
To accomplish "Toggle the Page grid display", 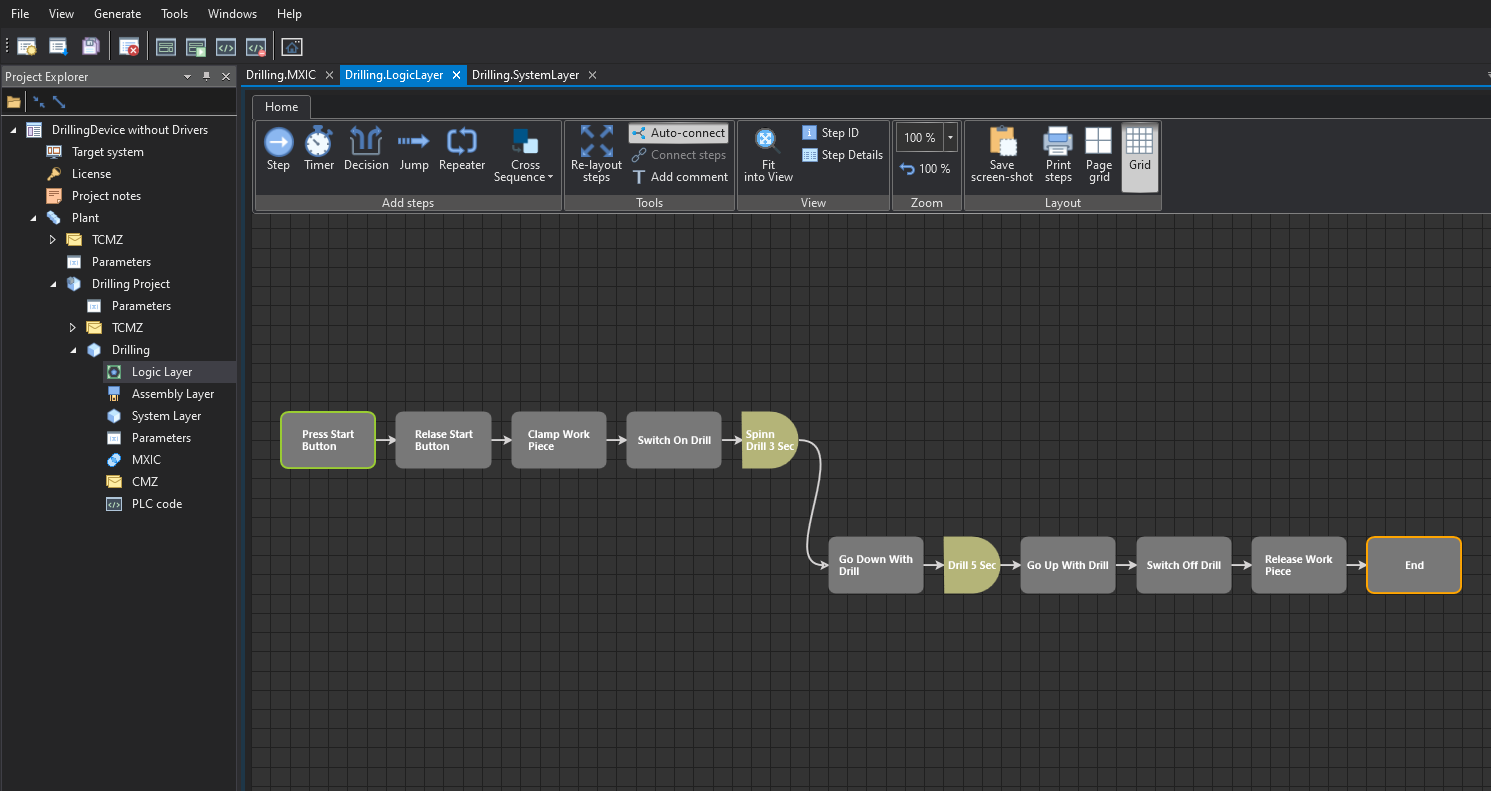I will [1099, 154].
